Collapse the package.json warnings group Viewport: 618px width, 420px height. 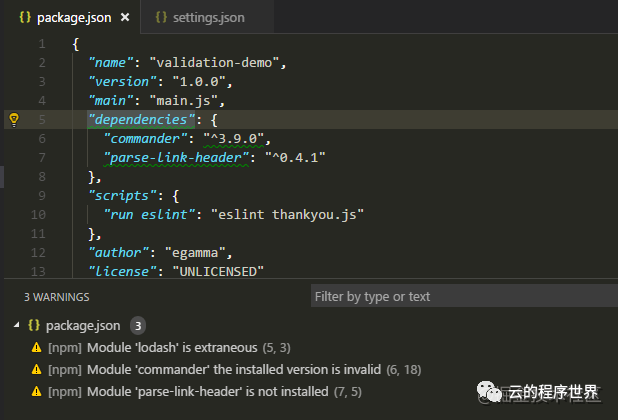pos(17,325)
